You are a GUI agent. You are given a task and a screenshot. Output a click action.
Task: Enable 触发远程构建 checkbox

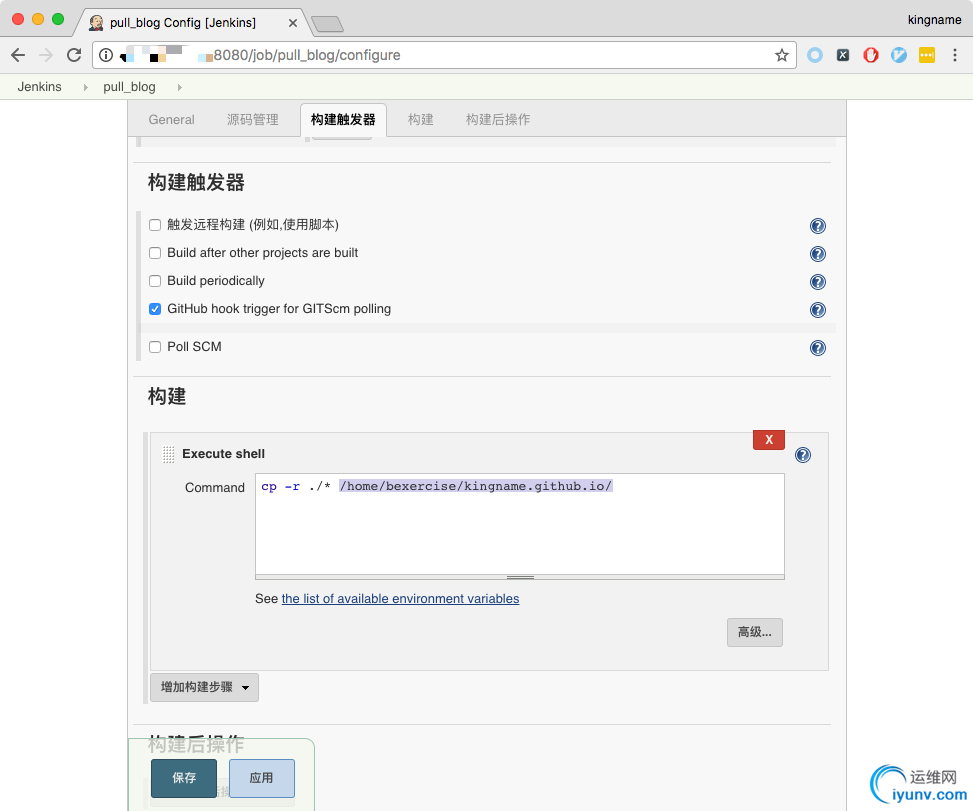coord(155,225)
